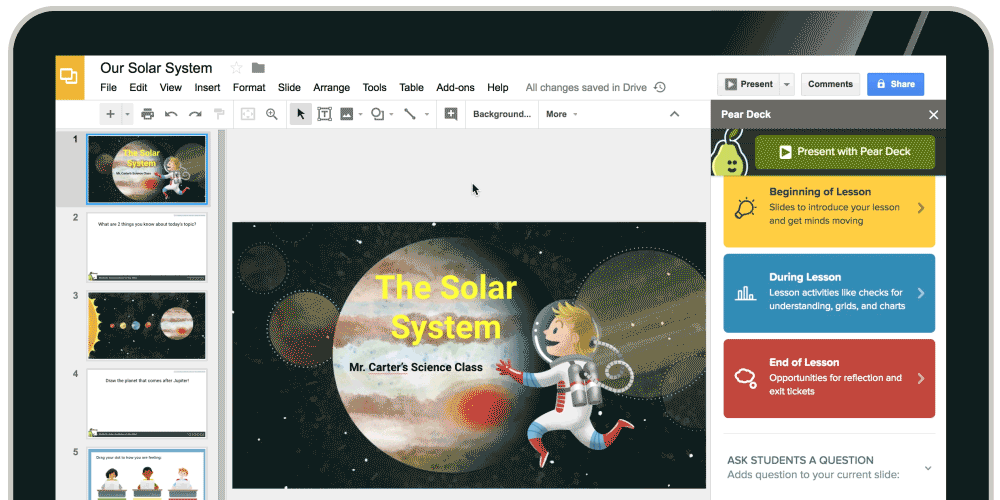Star the Our Solar System document

(237, 68)
